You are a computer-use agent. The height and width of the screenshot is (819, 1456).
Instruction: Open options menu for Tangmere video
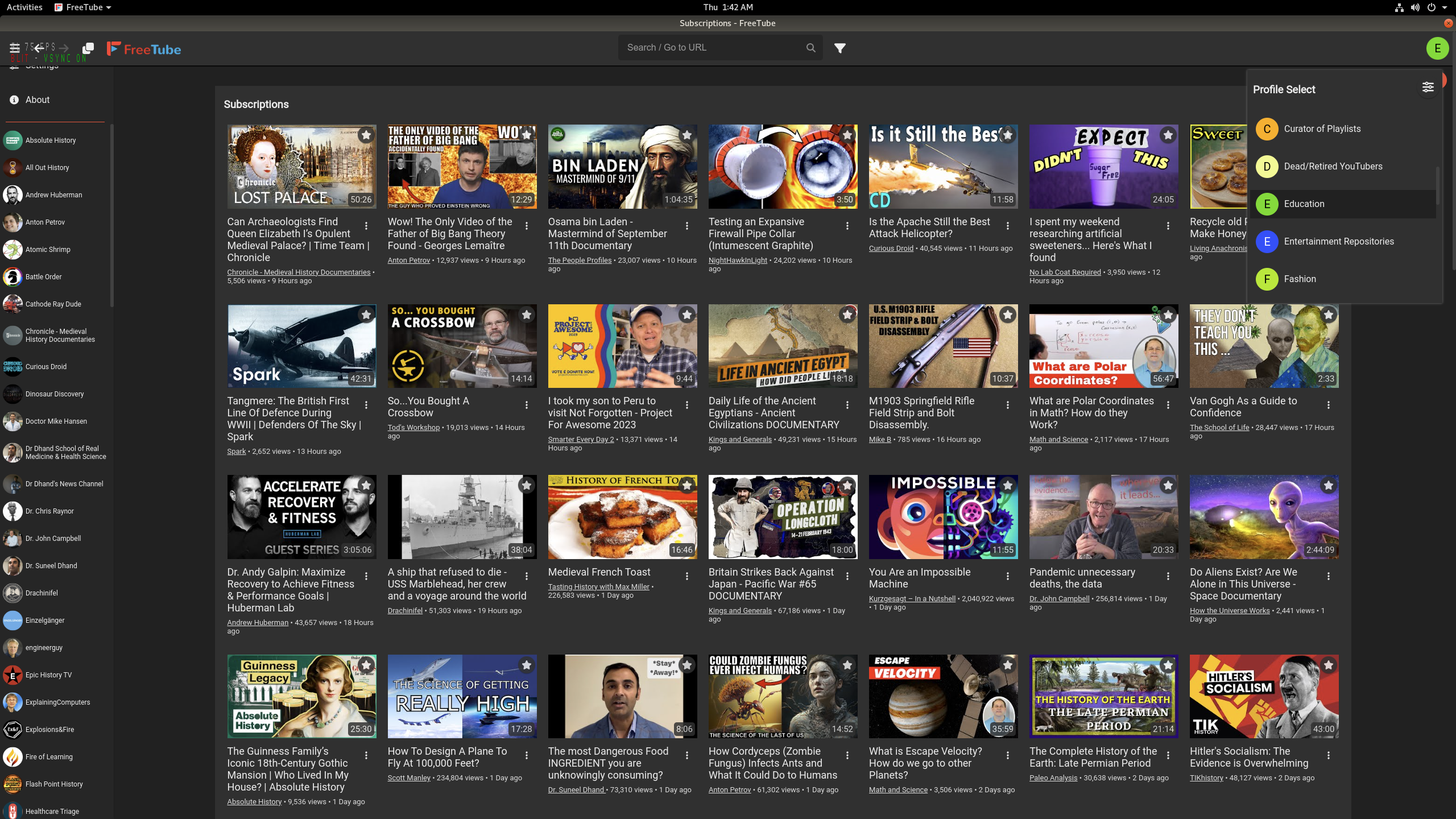366,405
